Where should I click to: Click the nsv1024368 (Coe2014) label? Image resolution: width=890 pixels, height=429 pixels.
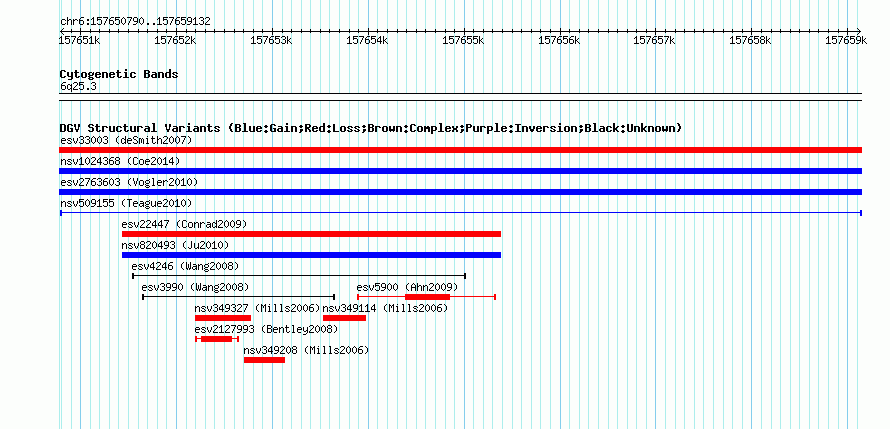[120, 161]
